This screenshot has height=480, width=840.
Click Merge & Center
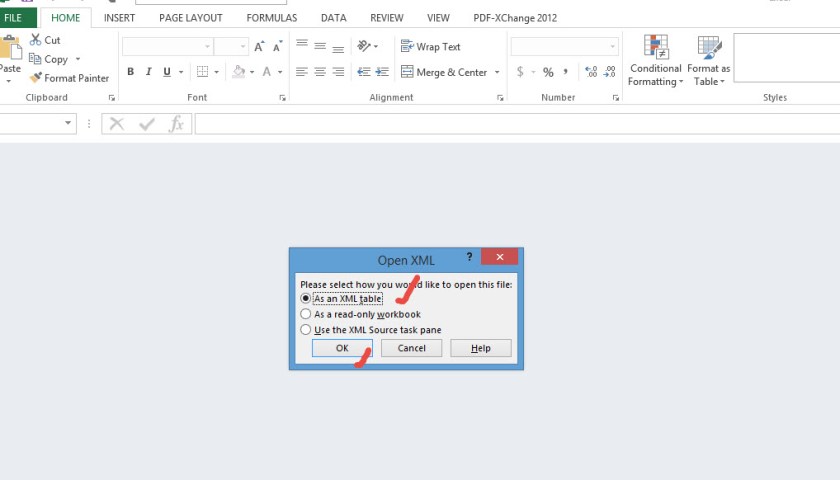click(444, 72)
